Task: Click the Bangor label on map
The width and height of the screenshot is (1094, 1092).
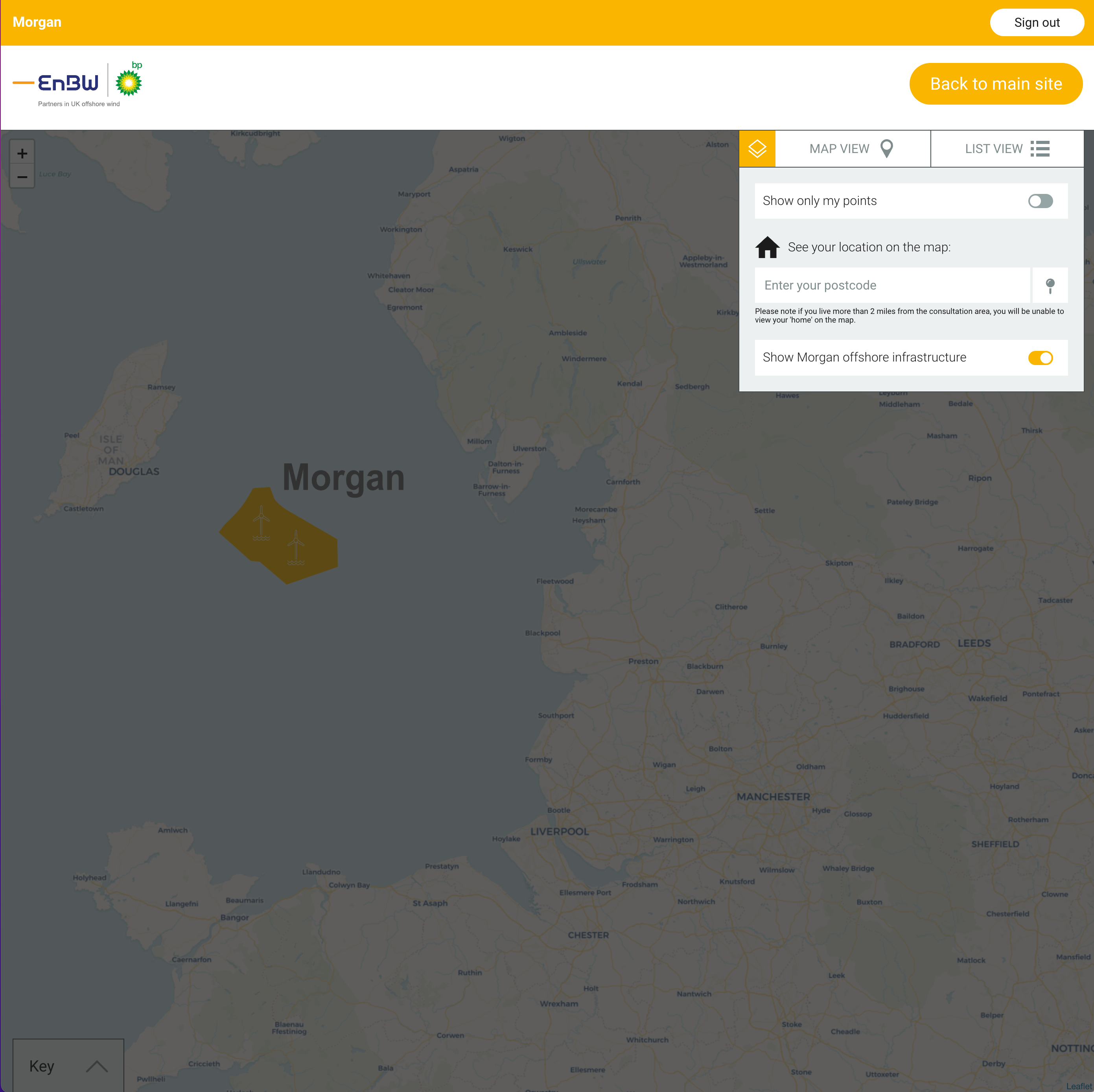Action: pyautogui.click(x=234, y=918)
